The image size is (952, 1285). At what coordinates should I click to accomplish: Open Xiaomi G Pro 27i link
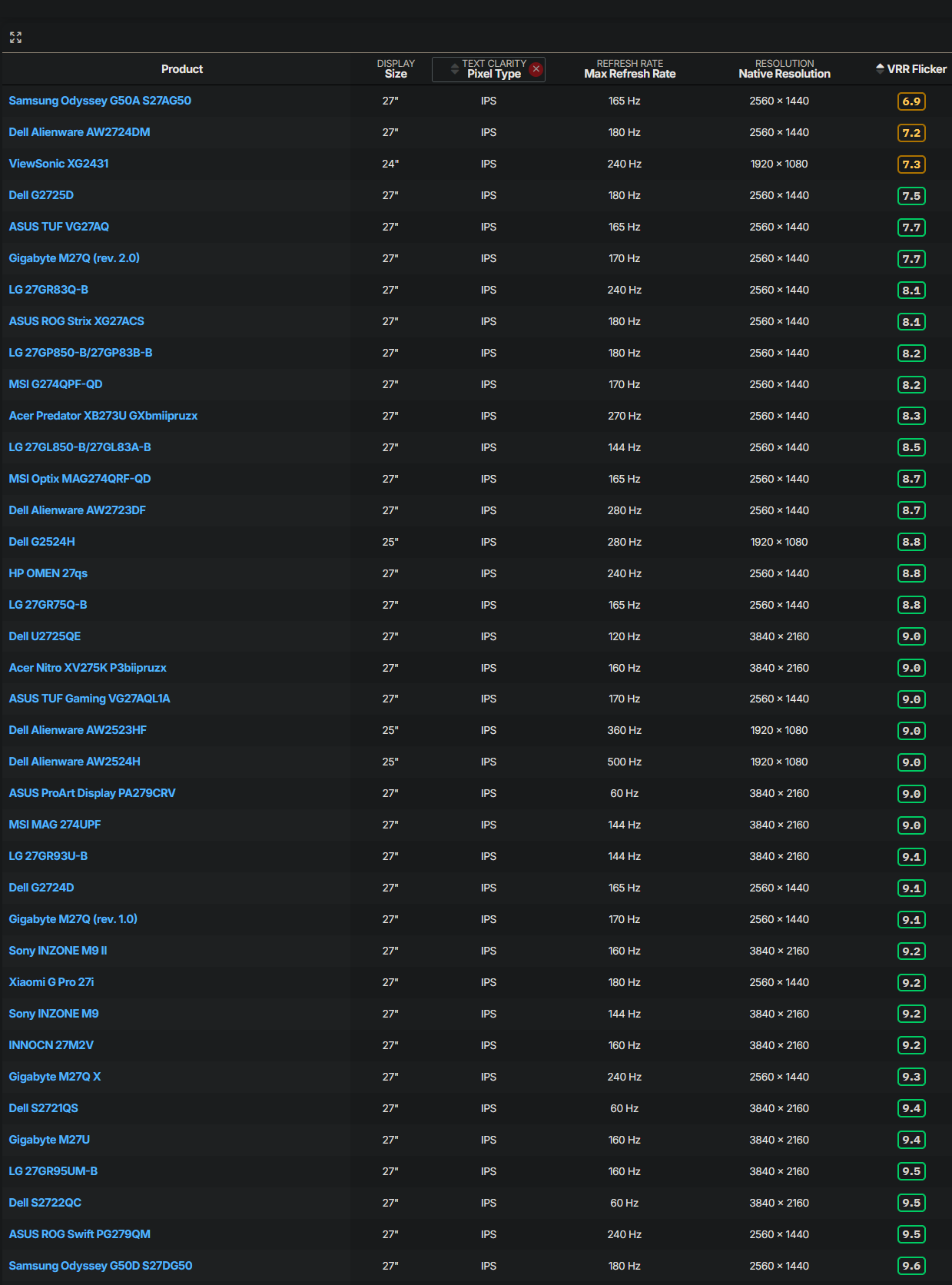coord(51,982)
